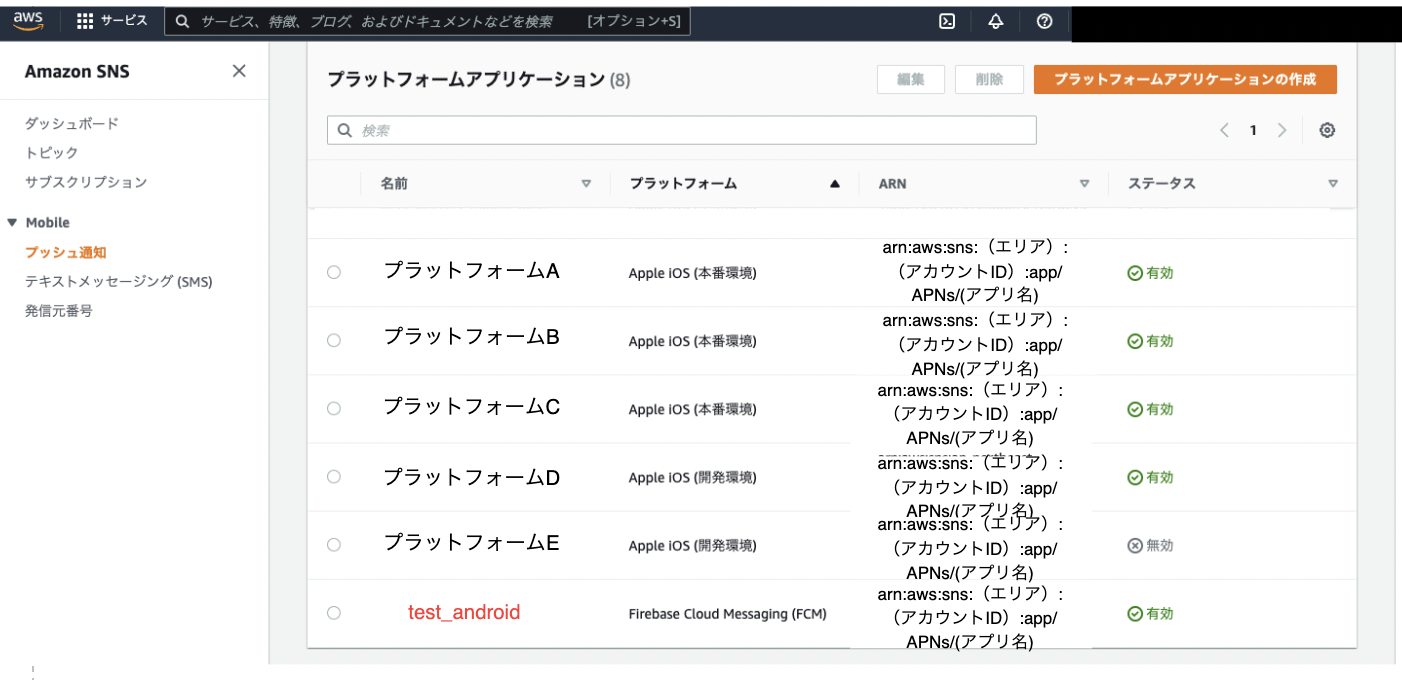Go to next page arrow in pagination
The height and width of the screenshot is (680, 1402).
click(x=1282, y=130)
